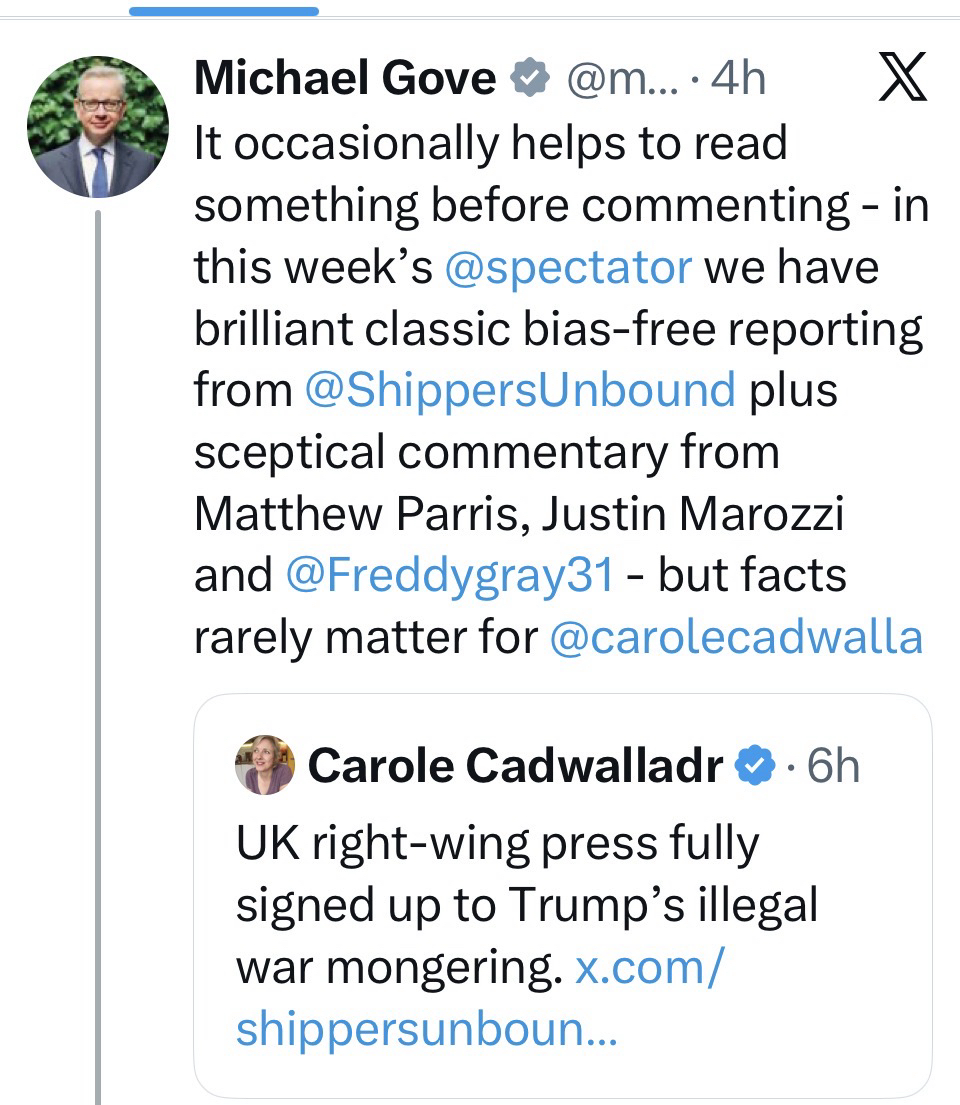The height and width of the screenshot is (1105, 960).
Task: Click the "Matthew Parris, Justin Marozzi" text
Action: tap(519, 513)
